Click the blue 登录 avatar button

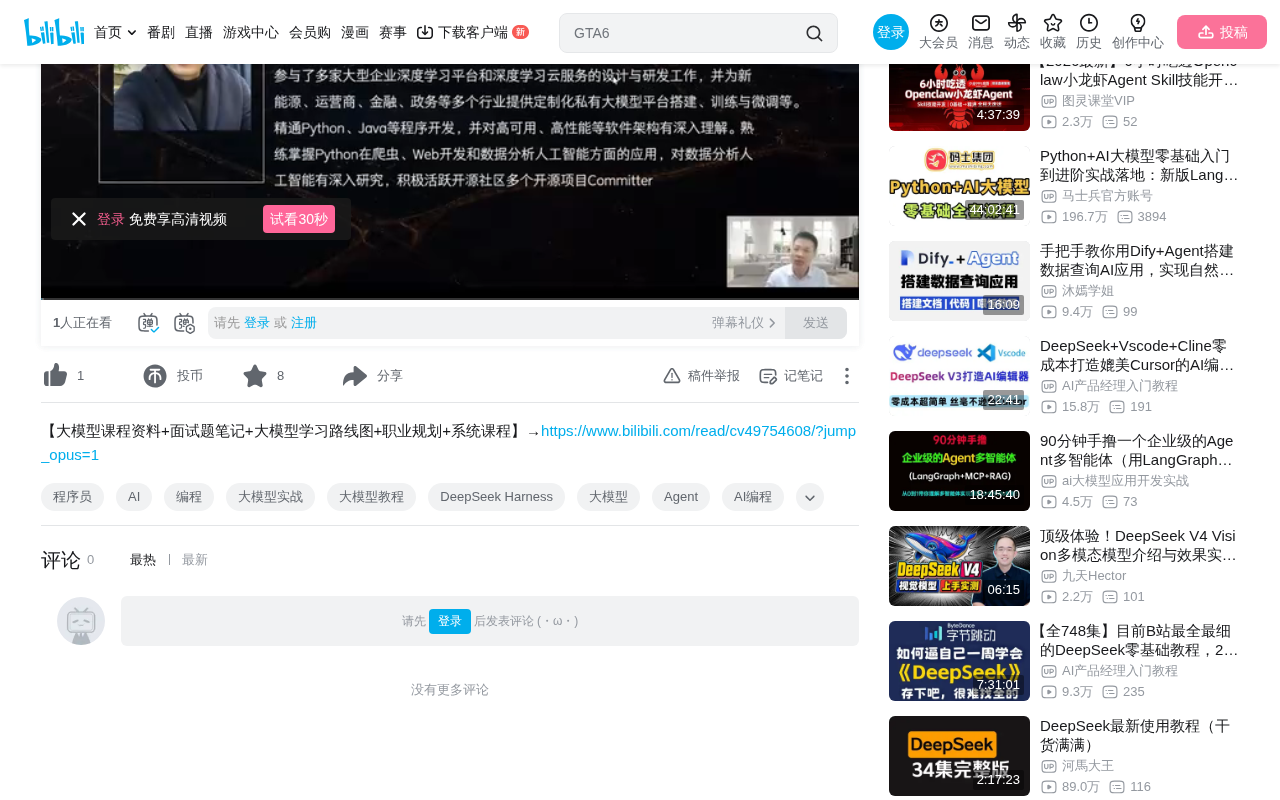[891, 32]
